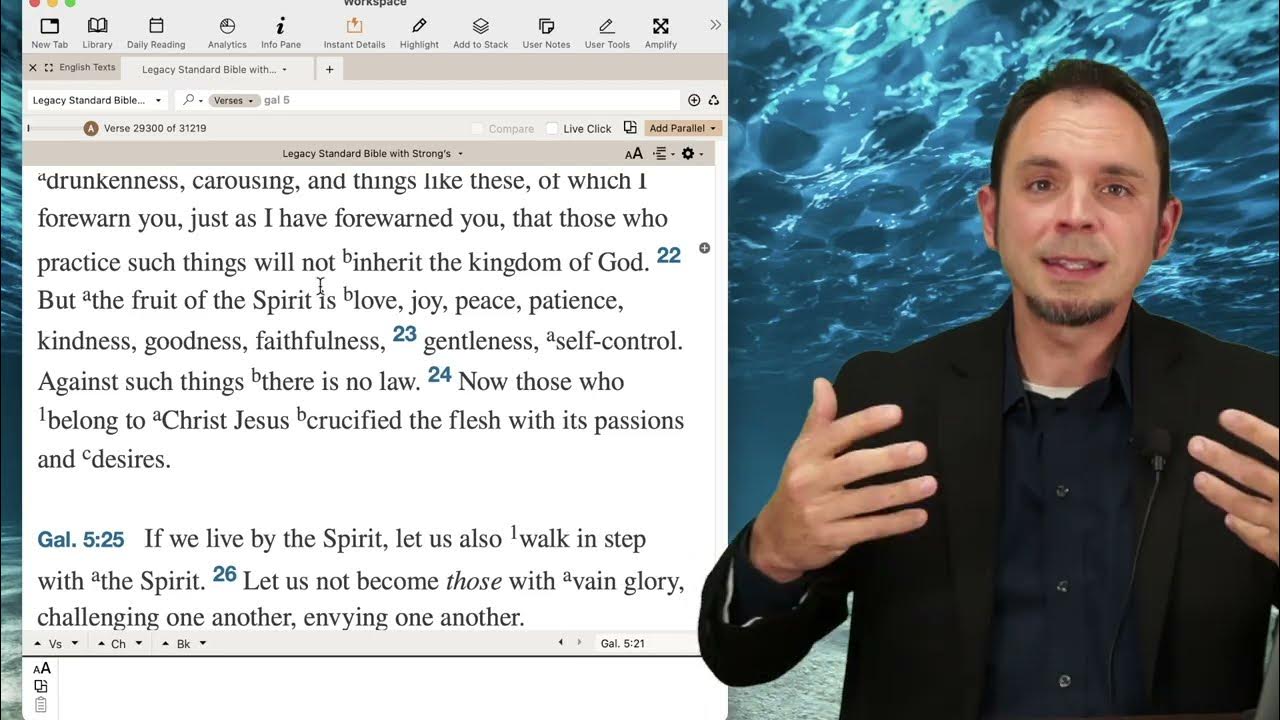Open the Add Parallel dropdown

[x=683, y=128]
